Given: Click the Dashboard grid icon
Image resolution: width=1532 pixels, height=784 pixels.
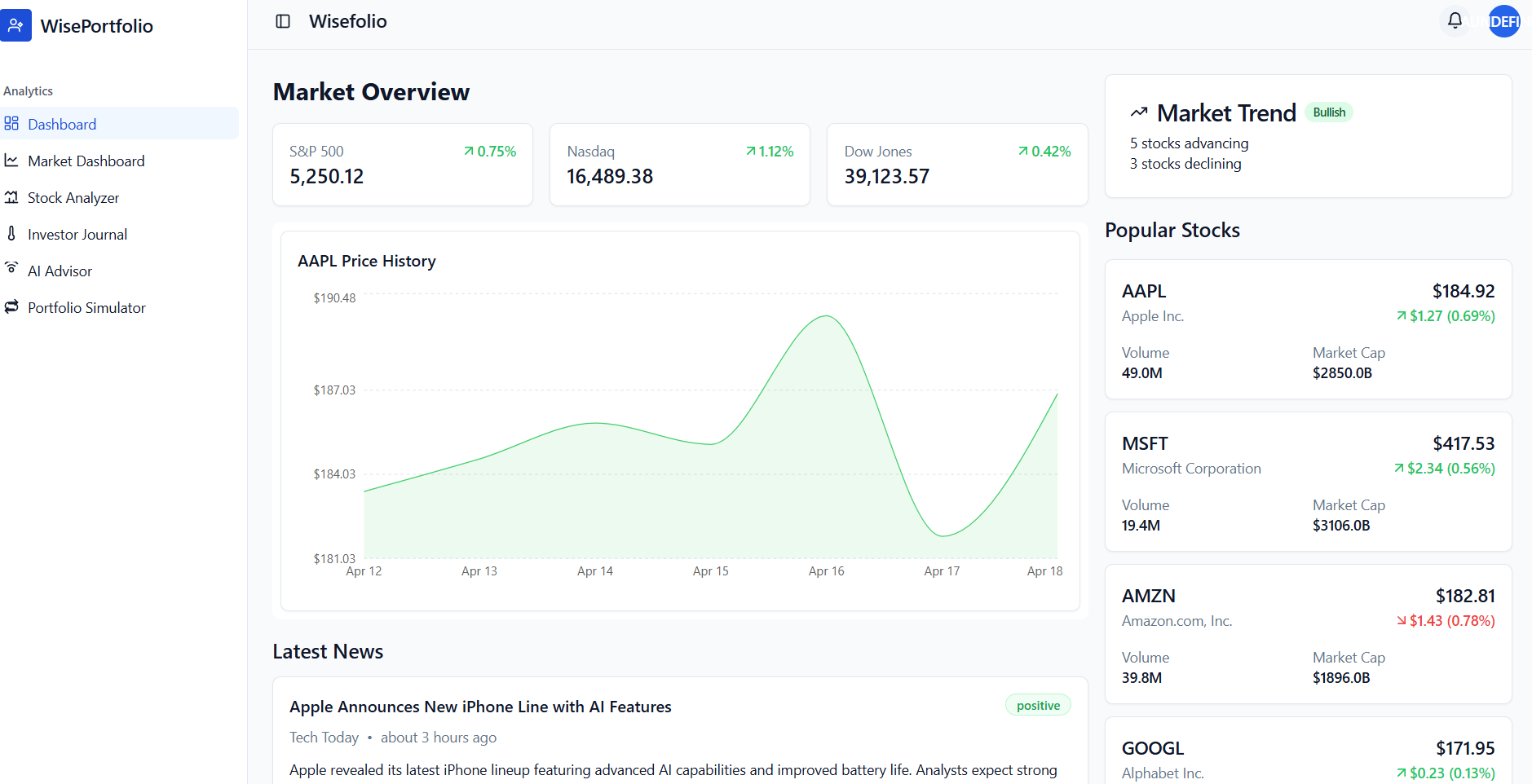Looking at the screenshot, I should (11, 124).
